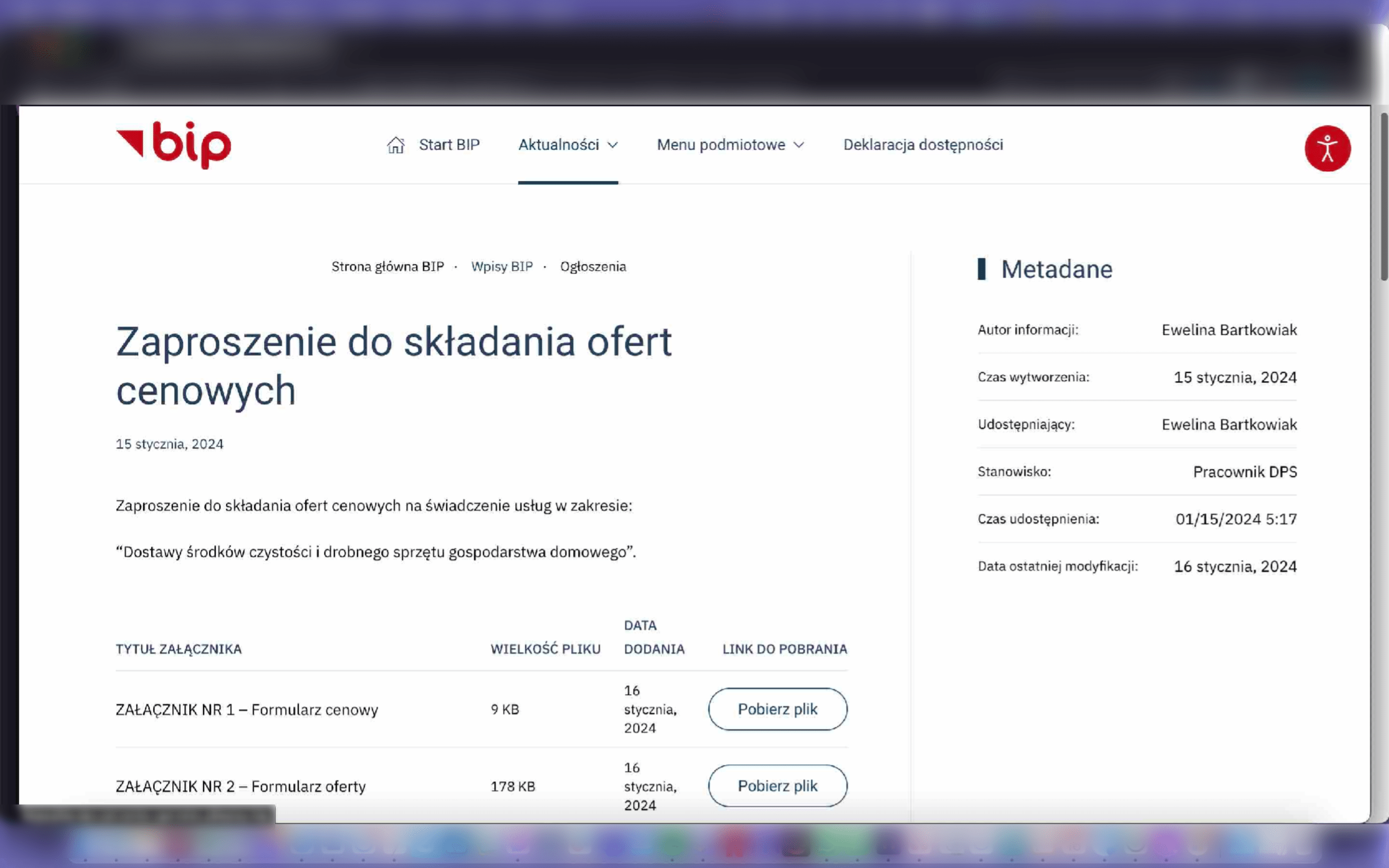Image resolution: width=1389 pixels, height=868 pixels.
Task: Click the date 15 stycznia, 2024 under title
Action: [x=169, y=444]
